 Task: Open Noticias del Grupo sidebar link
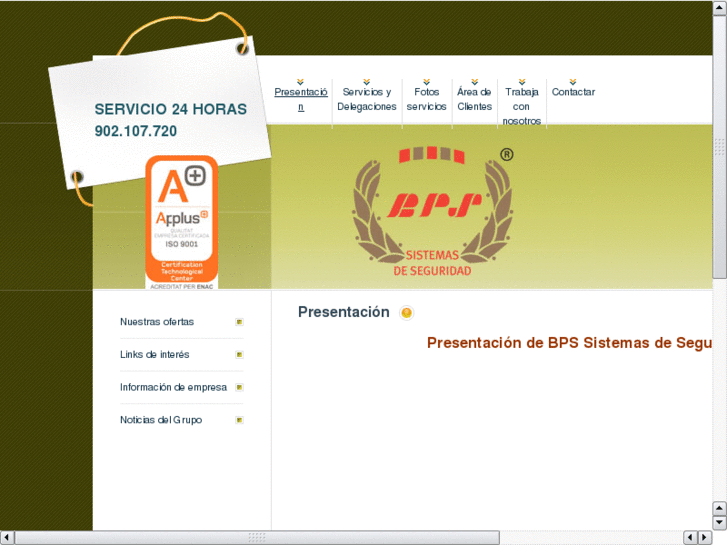pyautogui.click(x=161, y=420)
